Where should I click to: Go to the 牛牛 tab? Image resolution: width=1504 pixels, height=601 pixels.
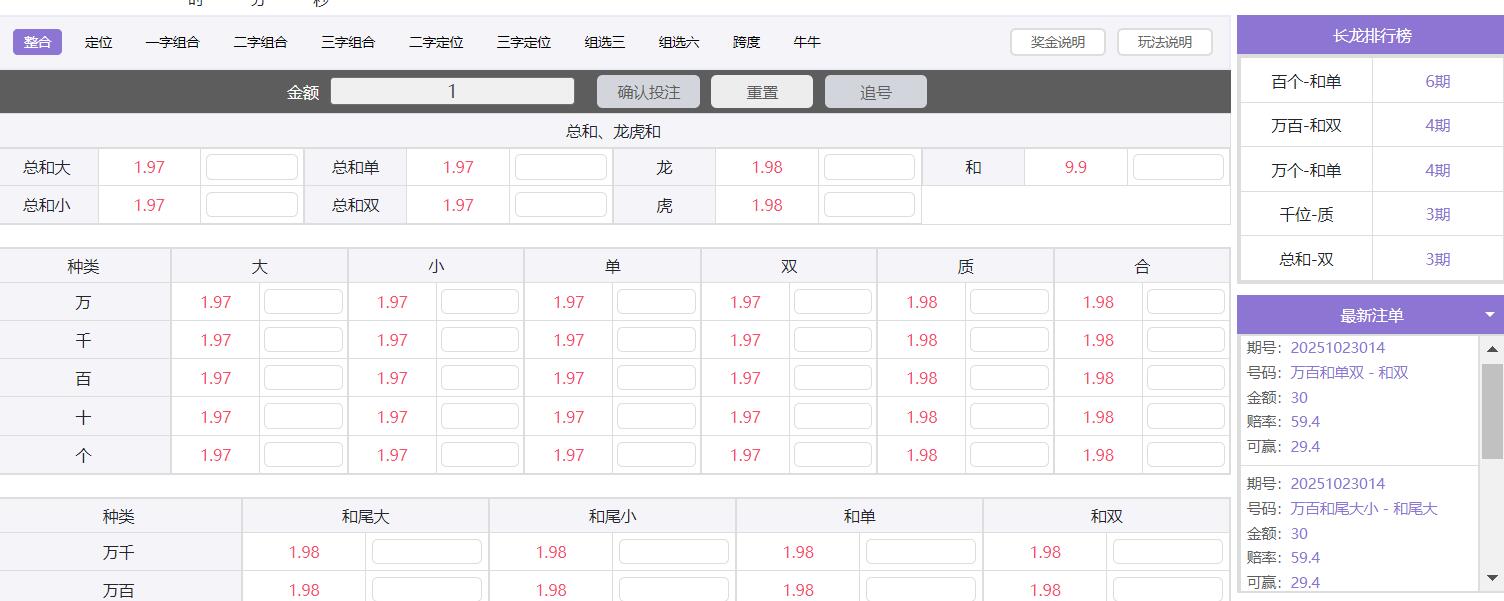[806, 42]
